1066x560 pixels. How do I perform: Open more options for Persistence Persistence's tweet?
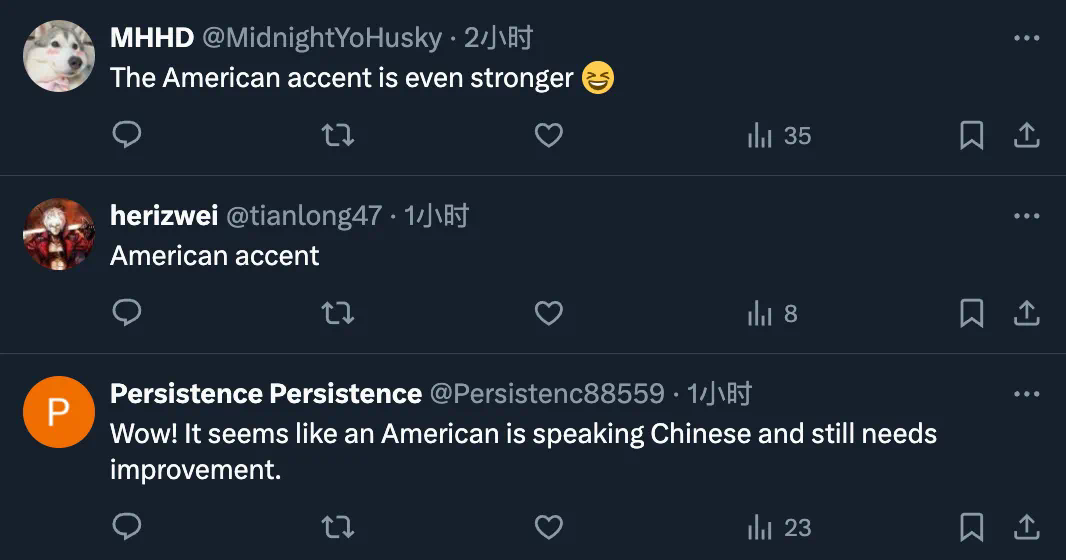tap(1027, 394)
